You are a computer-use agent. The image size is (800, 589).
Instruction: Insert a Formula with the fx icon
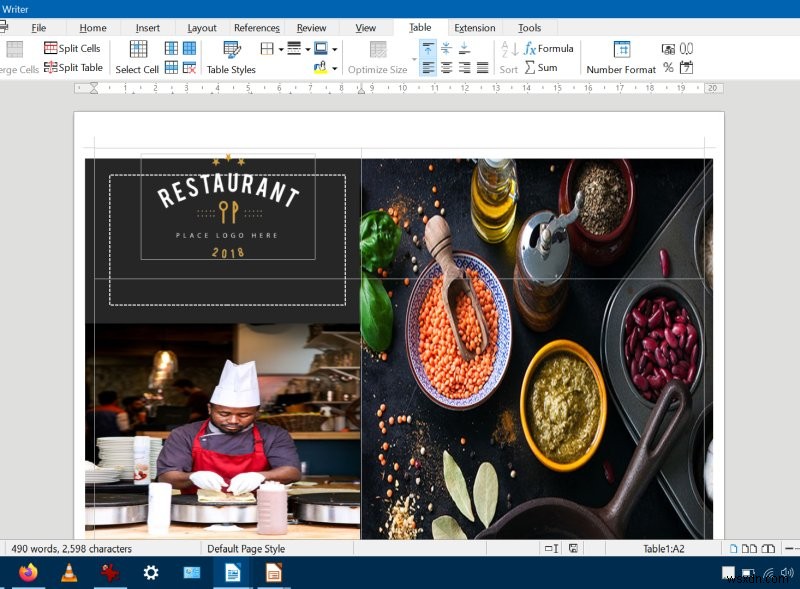(529, 48)
